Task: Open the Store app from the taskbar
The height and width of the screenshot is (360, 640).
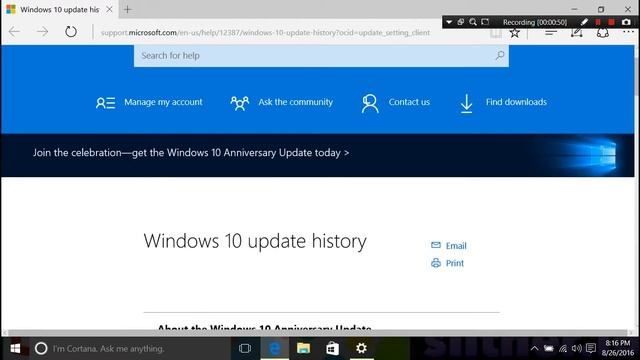Action: (x=332, y=348)
